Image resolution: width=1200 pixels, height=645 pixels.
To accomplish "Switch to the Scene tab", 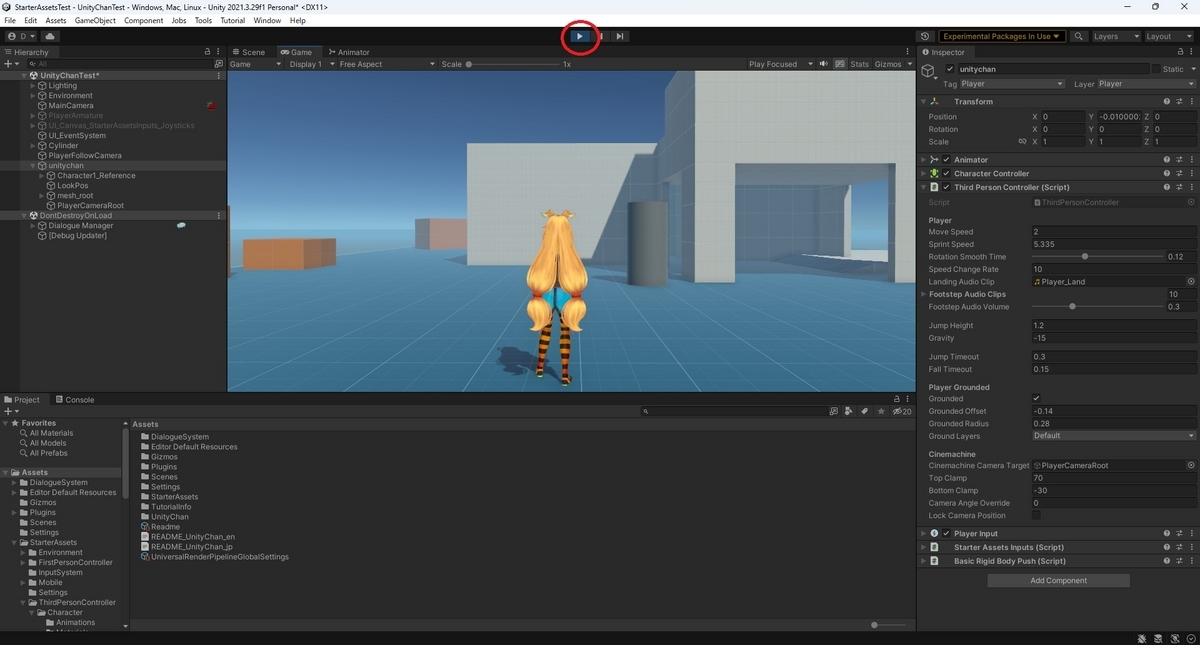I will (248, 52).
